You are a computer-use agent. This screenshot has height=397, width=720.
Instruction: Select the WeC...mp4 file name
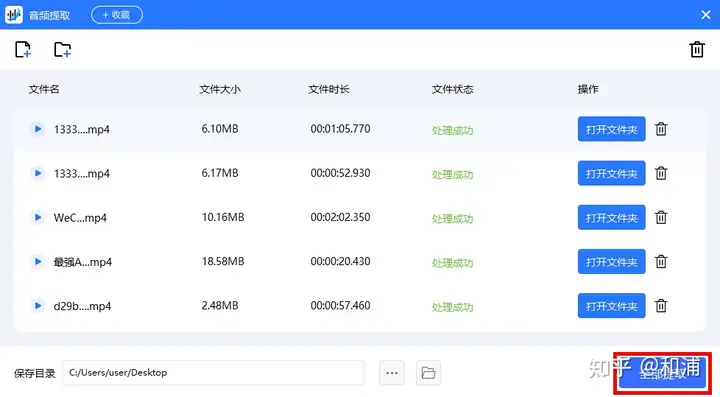[x=80, y=218]
